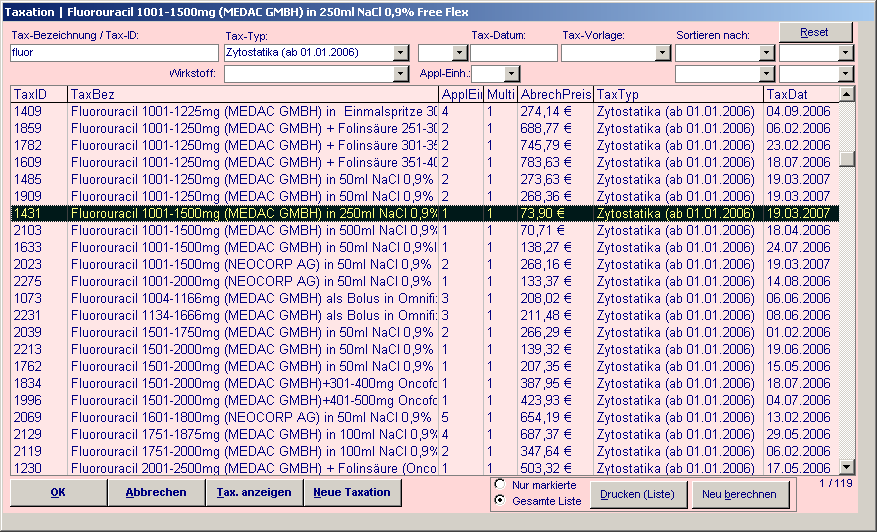This screenshot has width=877, height=532.
Task: Select row with TaxID 1762
Action: click(425, 366)
